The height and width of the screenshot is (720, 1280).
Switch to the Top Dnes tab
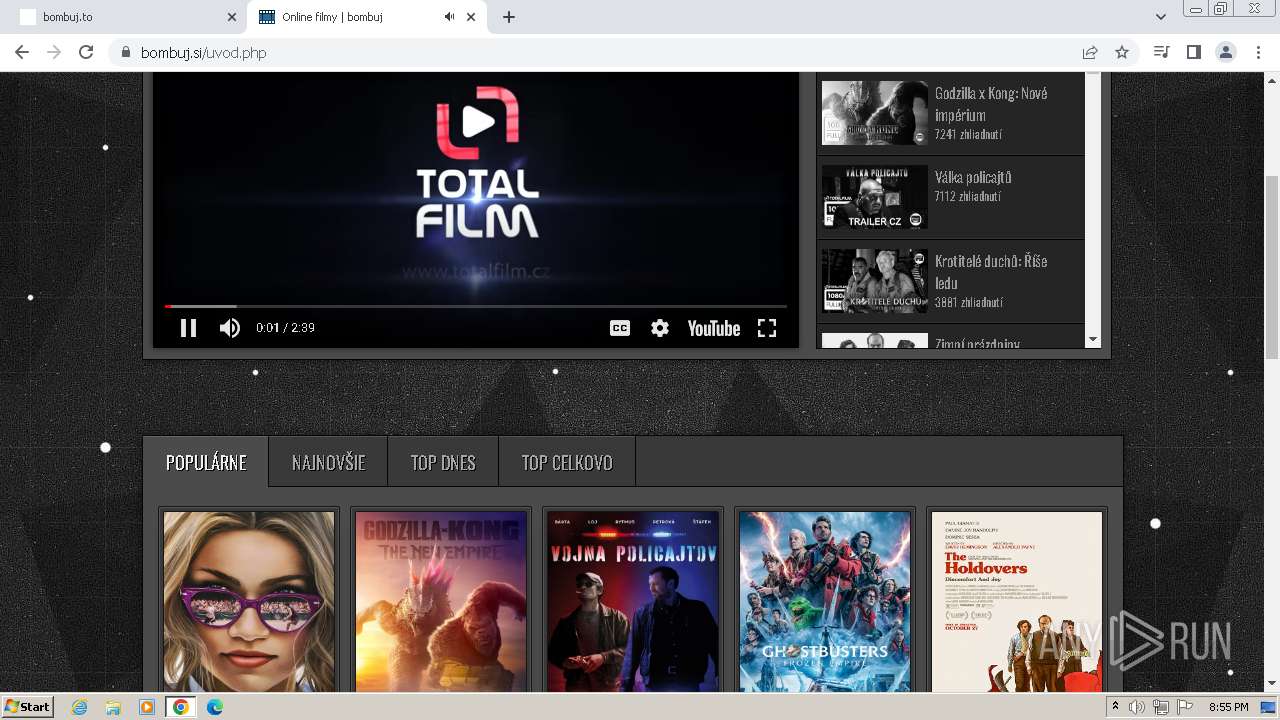pyautogui.click(x=443, y=462)
